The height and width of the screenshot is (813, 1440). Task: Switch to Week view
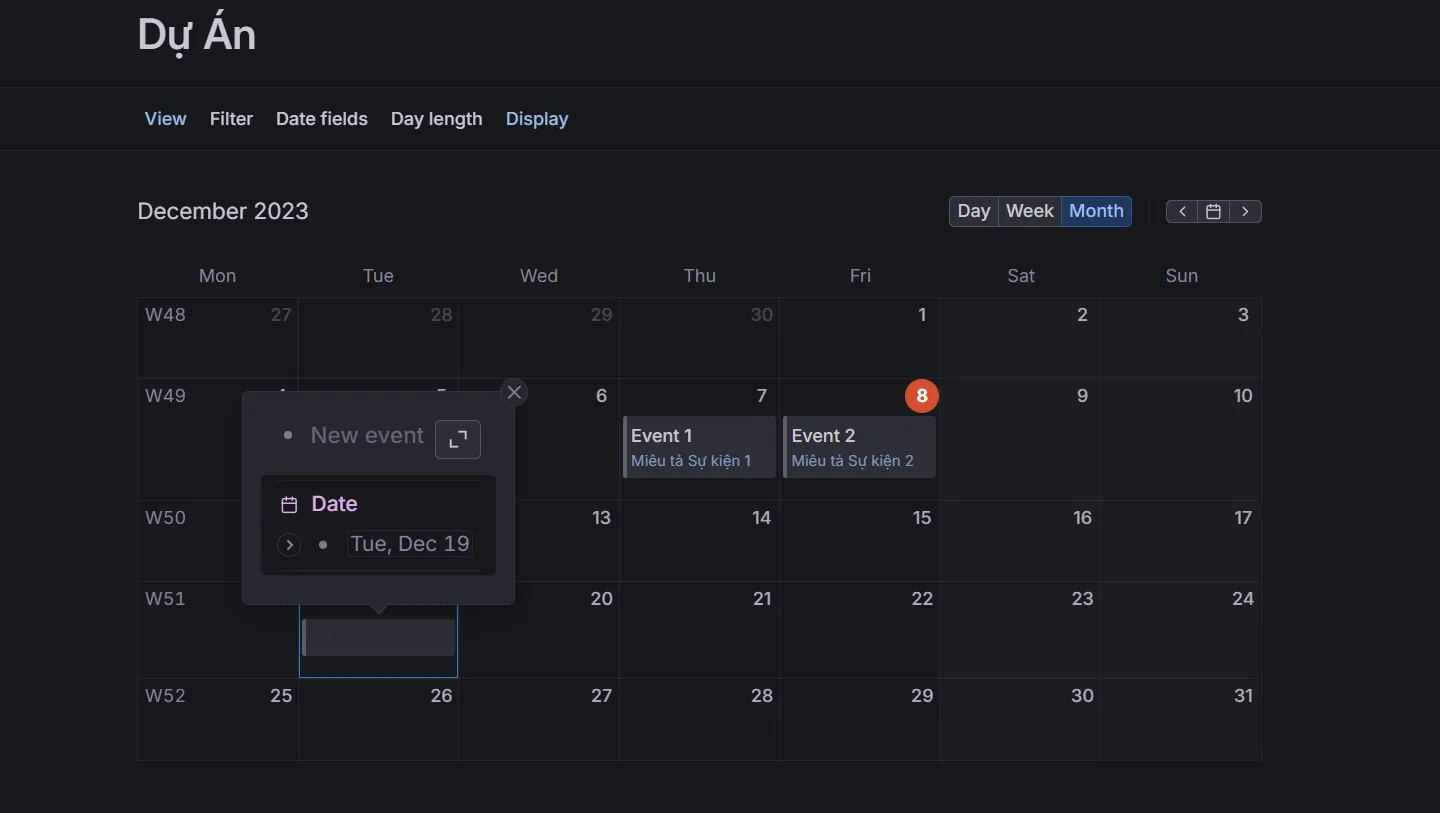click(x=1030, y=211)
